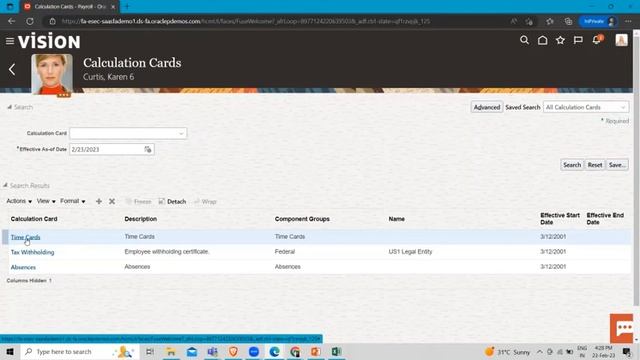Open Excel from the taskbar

click(336, 351)
